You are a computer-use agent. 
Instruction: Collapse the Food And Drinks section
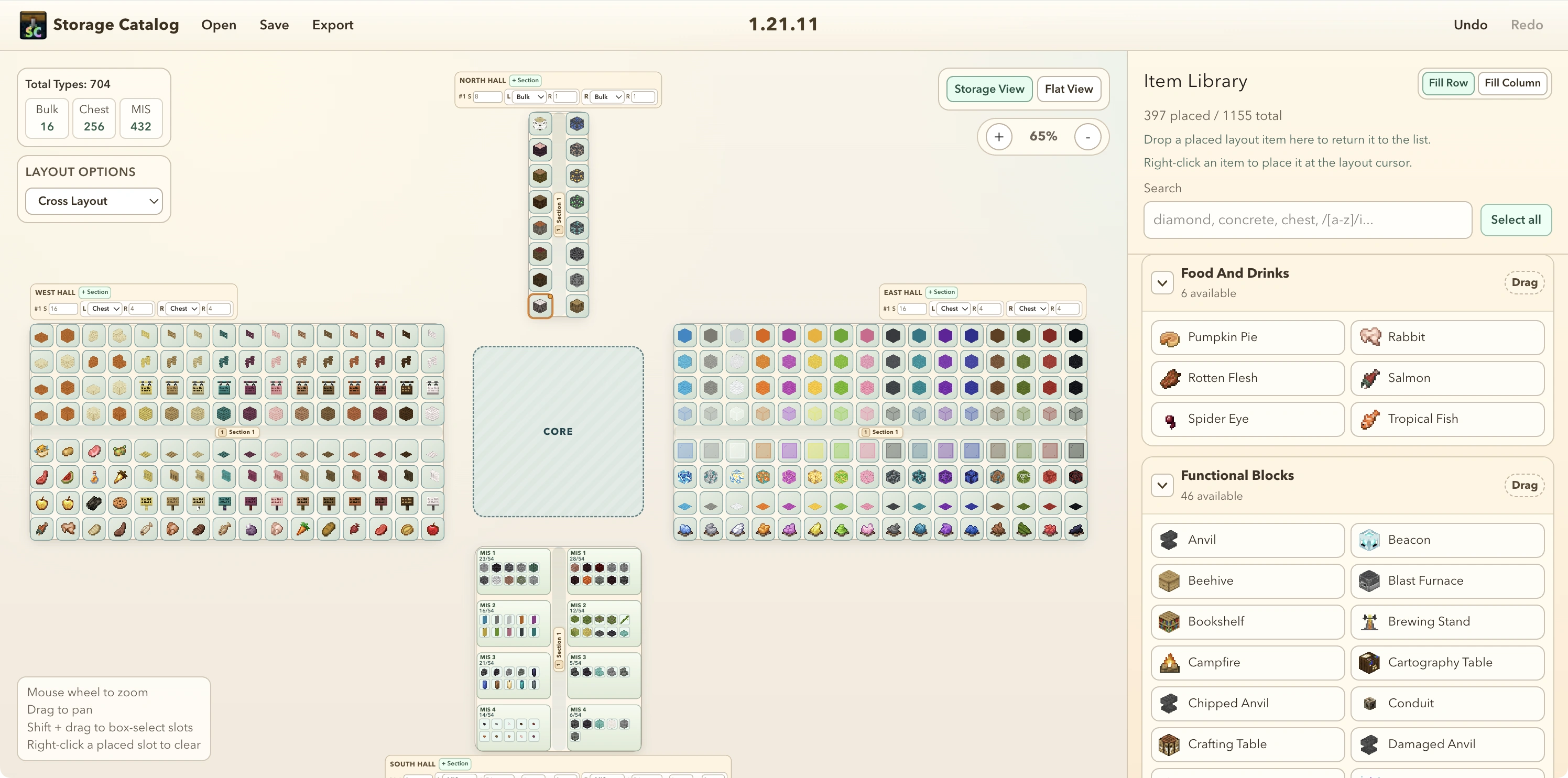[1162, 283]
